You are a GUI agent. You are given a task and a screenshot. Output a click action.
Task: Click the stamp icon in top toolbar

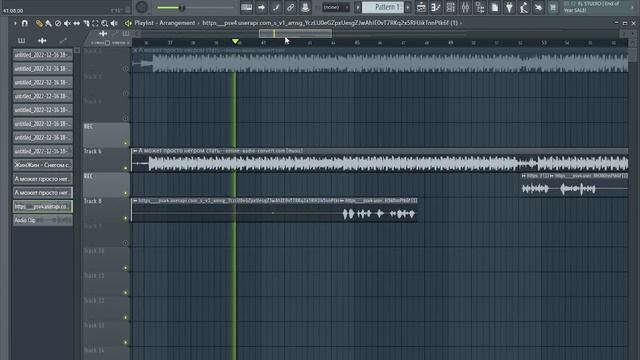point(305,7)
